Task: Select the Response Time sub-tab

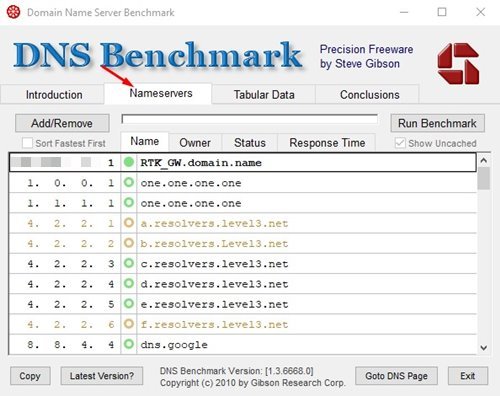Action: pyautogui.click(x=327, y=143)
